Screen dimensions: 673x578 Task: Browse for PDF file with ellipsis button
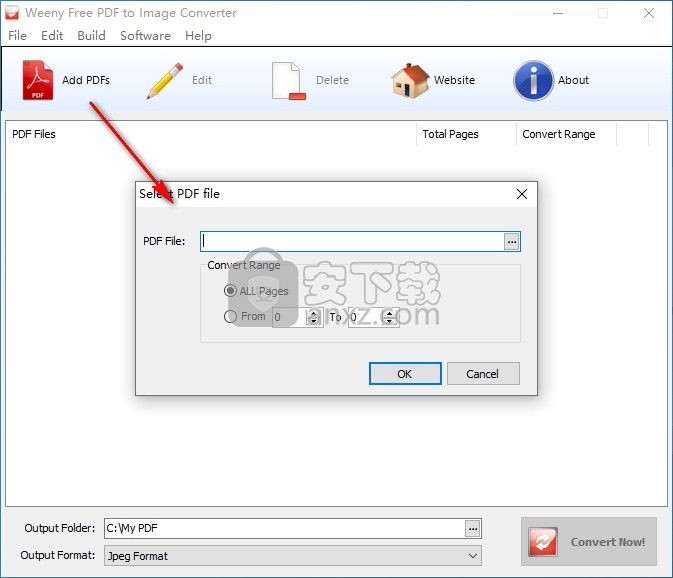pos(512,242)
